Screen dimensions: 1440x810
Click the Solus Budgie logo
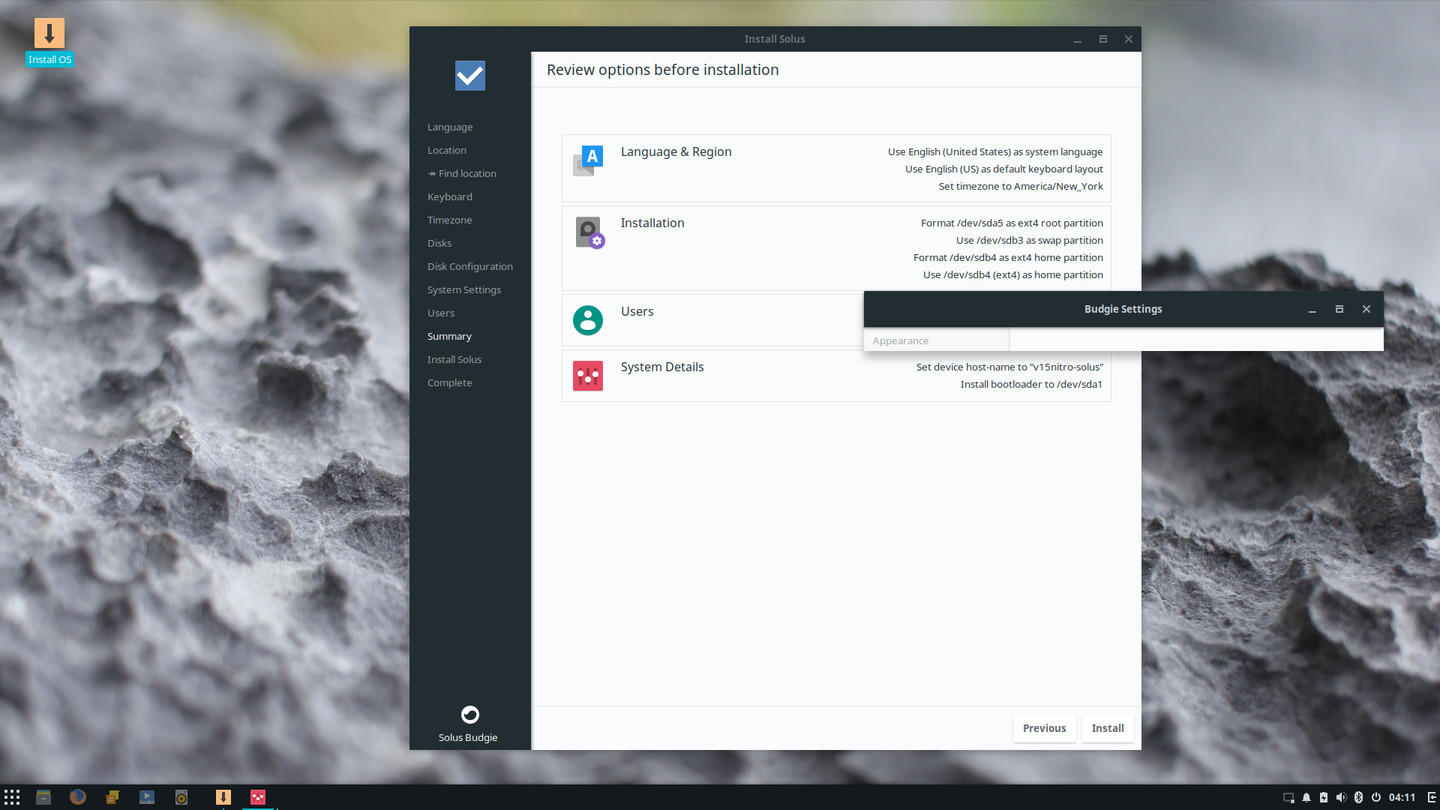coord(469,714)
